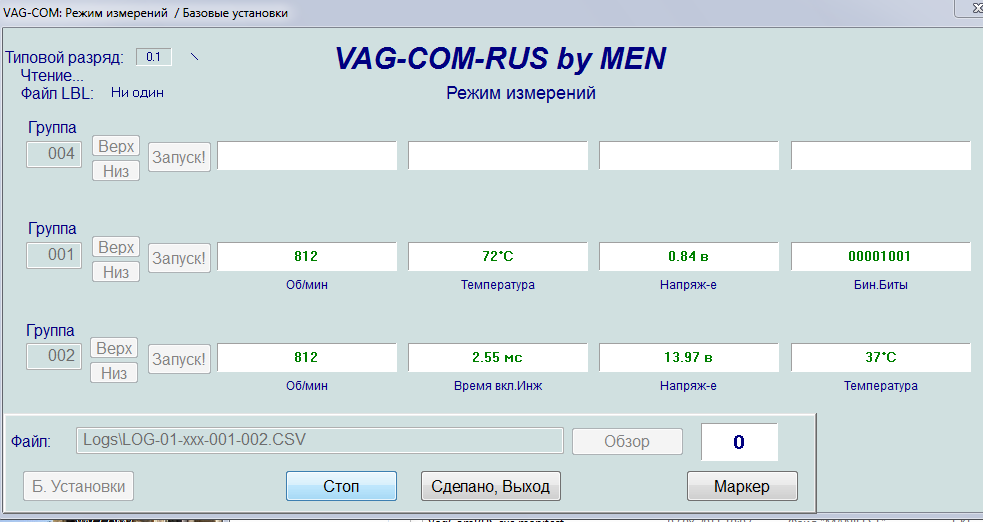983x522 pixels.
Task: Click Запуск! for group 002
Action: pyautogui.click(x=179, y=359)
